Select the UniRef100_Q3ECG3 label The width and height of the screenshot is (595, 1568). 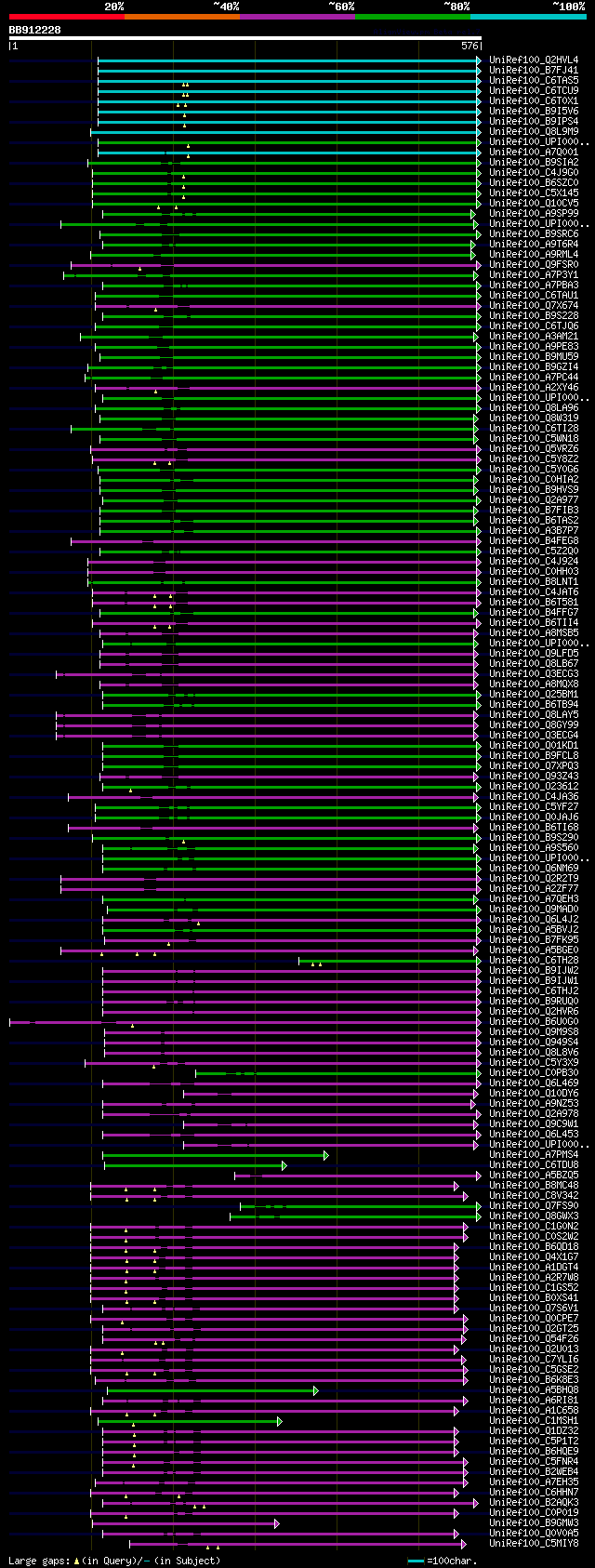534,673
